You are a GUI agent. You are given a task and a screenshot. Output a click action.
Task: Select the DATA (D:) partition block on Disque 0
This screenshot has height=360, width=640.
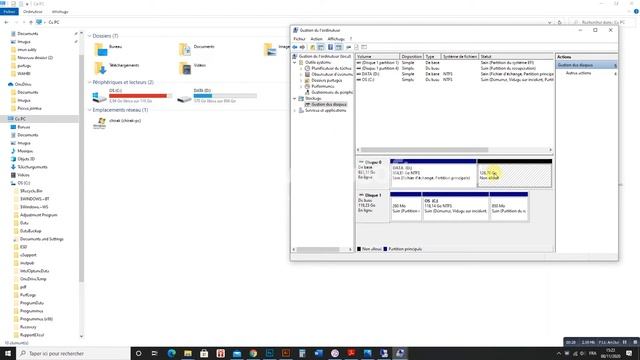433,173
